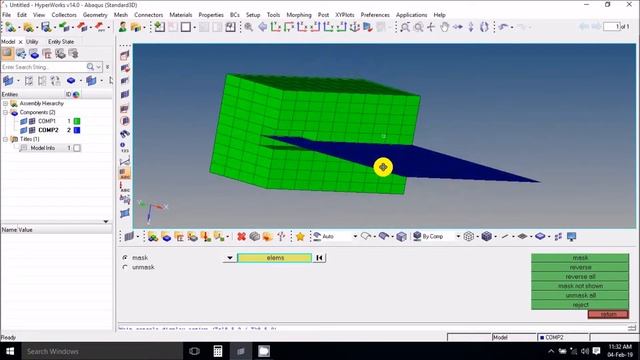640x360 pixels.
Task: Open the Preferences menu
Action: [x=375, y=15]
